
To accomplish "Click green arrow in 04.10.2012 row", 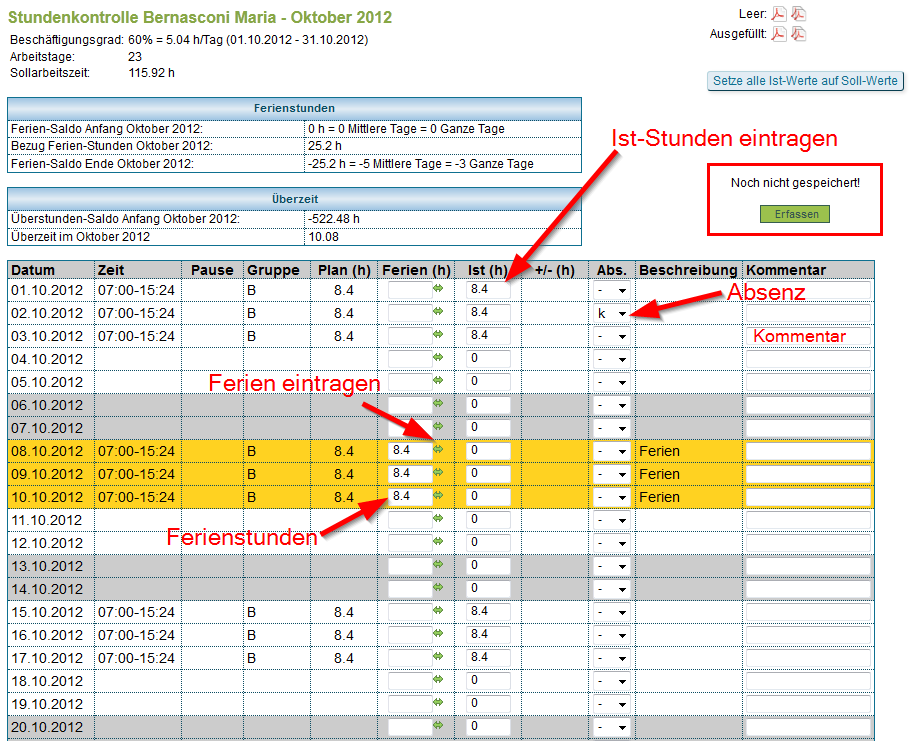I will tap(437, 358).
